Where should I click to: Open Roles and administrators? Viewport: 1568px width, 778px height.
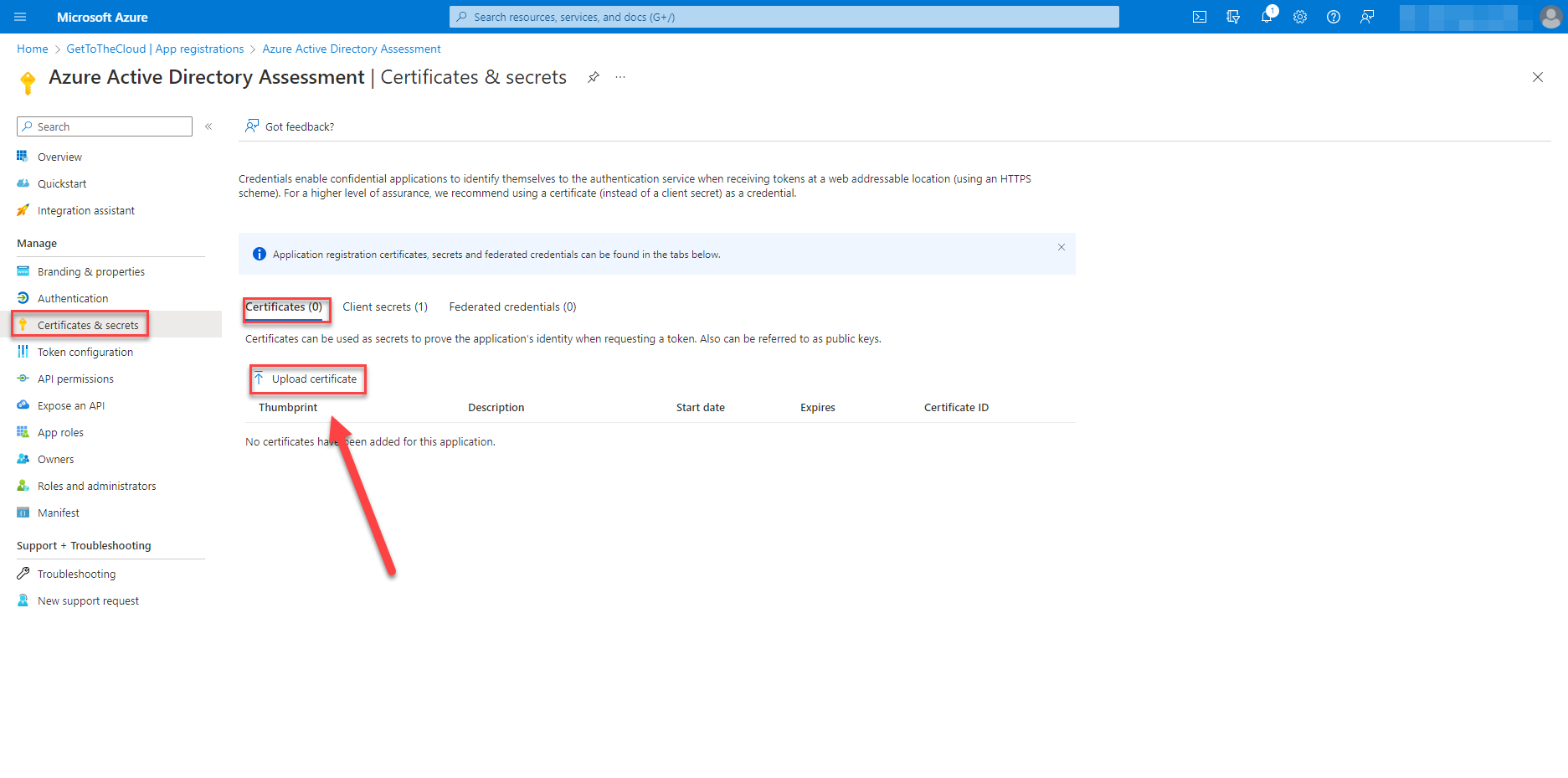tap(96, 486)
